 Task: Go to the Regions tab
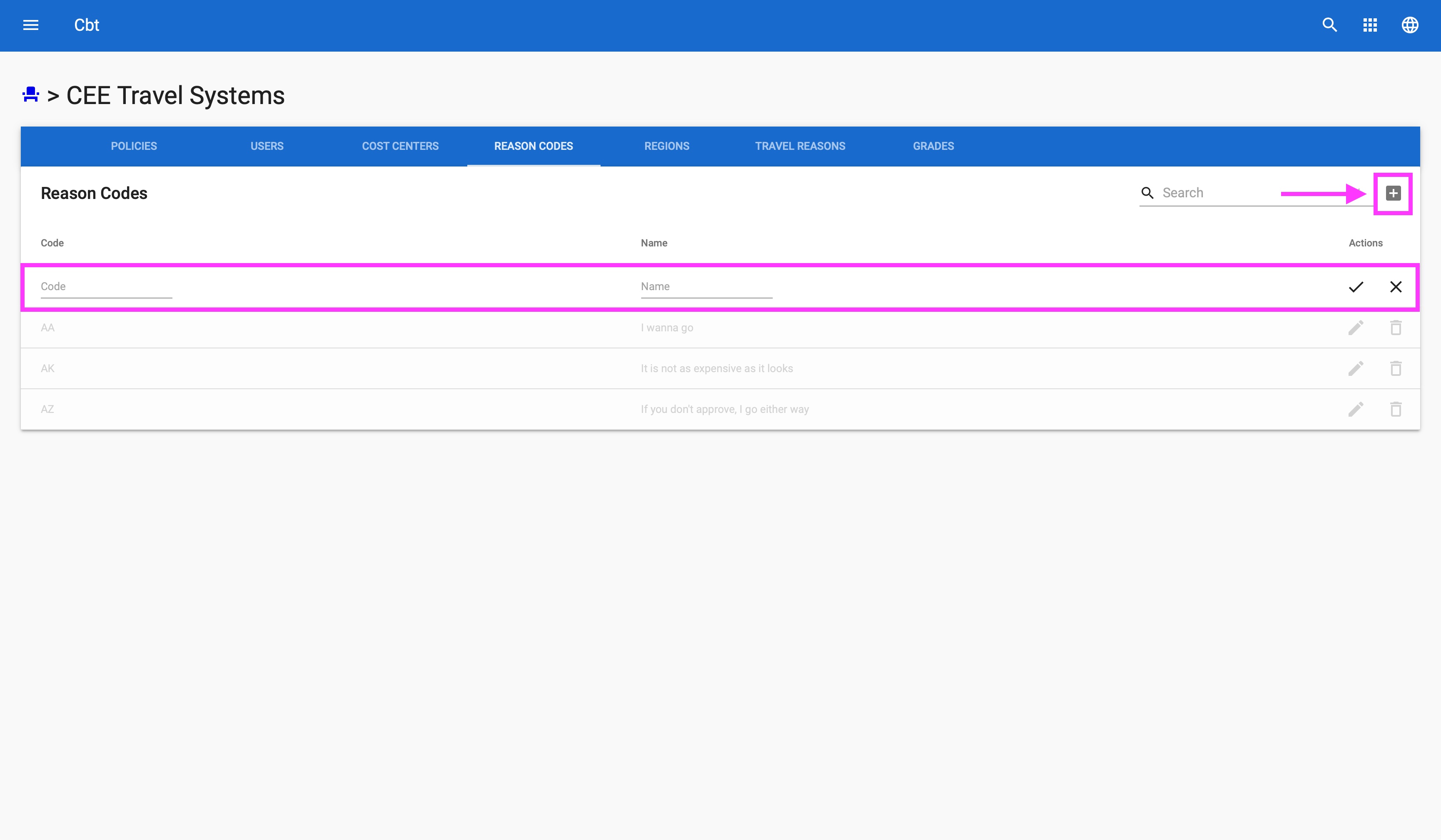[667, 146]
